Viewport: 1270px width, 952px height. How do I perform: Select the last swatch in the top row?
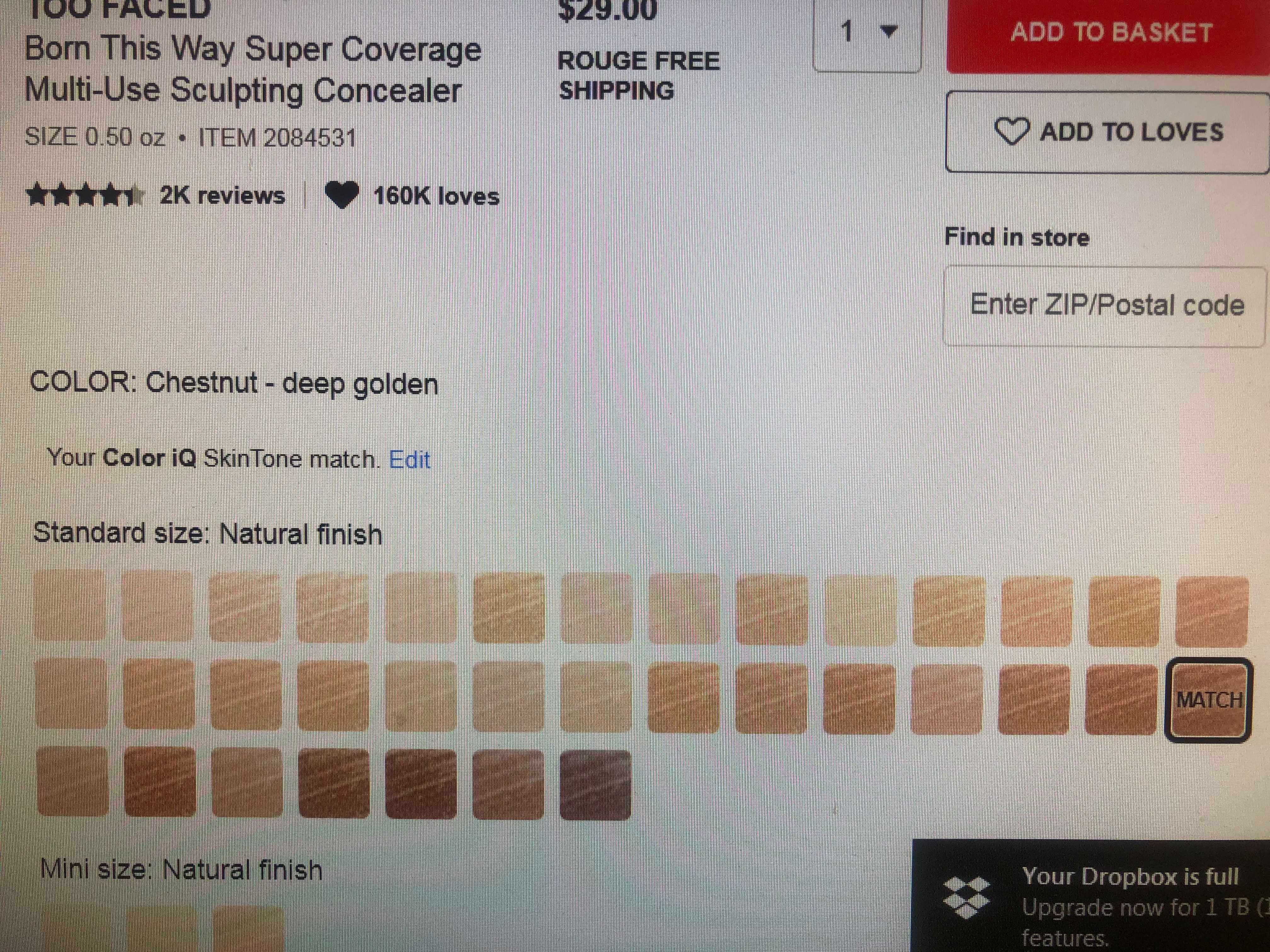[1211, 612]
